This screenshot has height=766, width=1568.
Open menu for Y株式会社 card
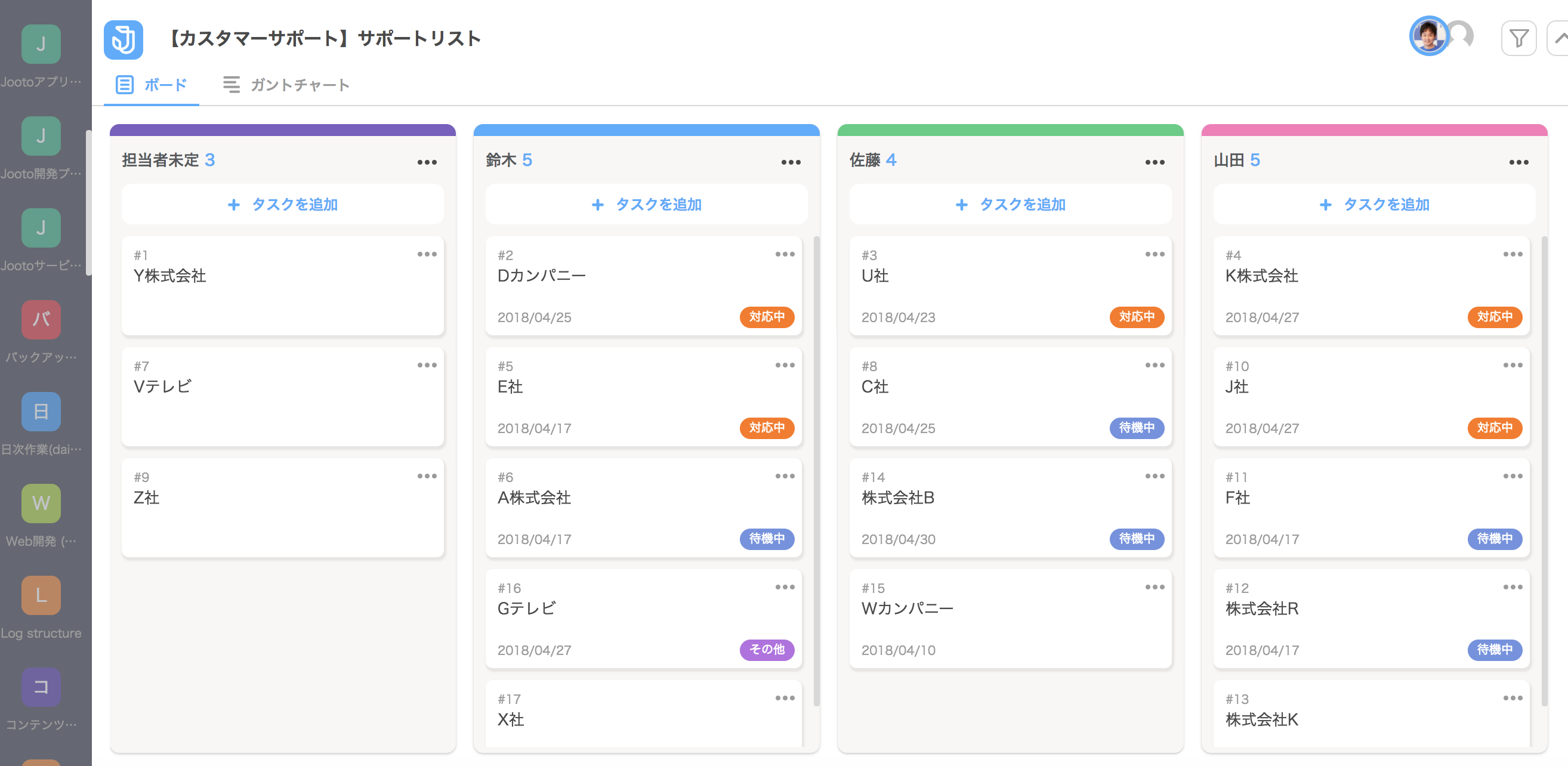(427, 254)
